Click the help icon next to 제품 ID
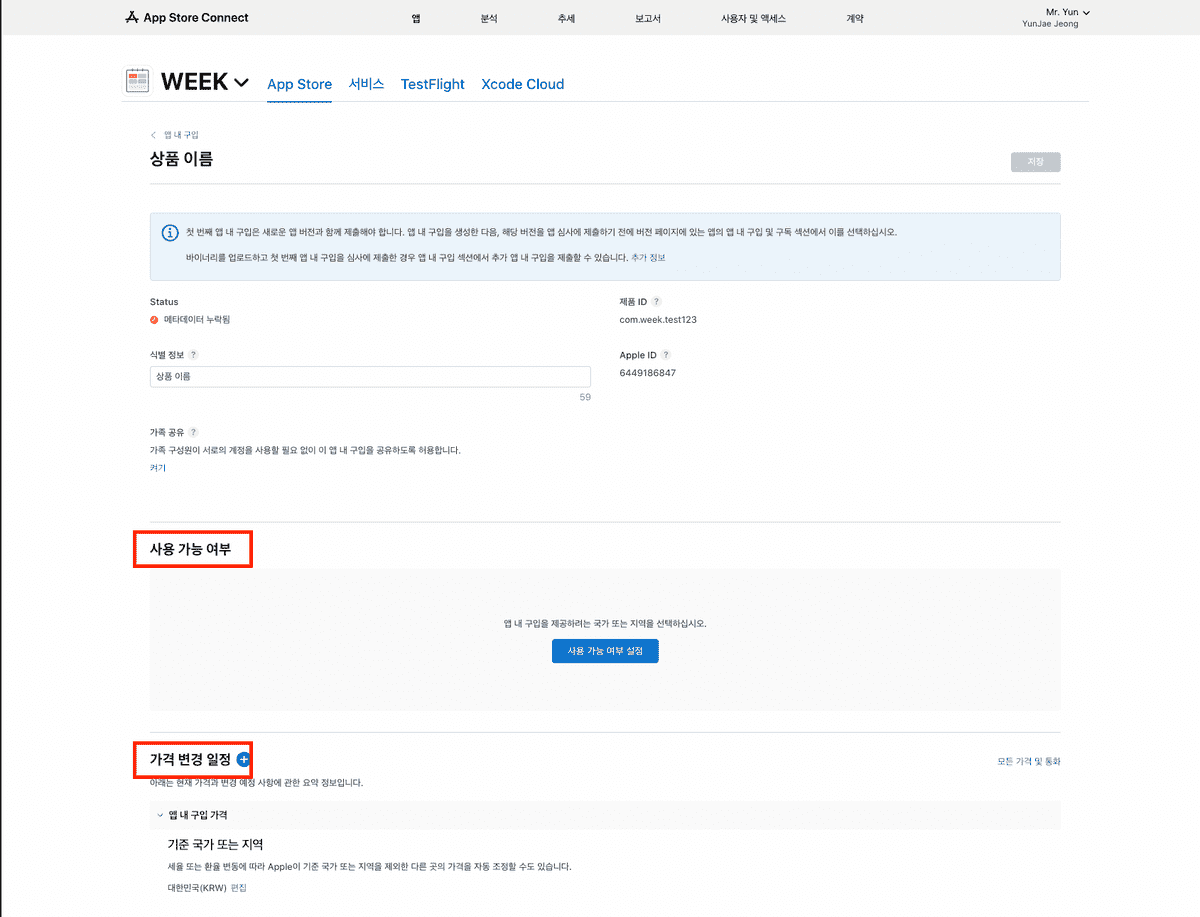 pyautogui.click(x=657, y=302)
